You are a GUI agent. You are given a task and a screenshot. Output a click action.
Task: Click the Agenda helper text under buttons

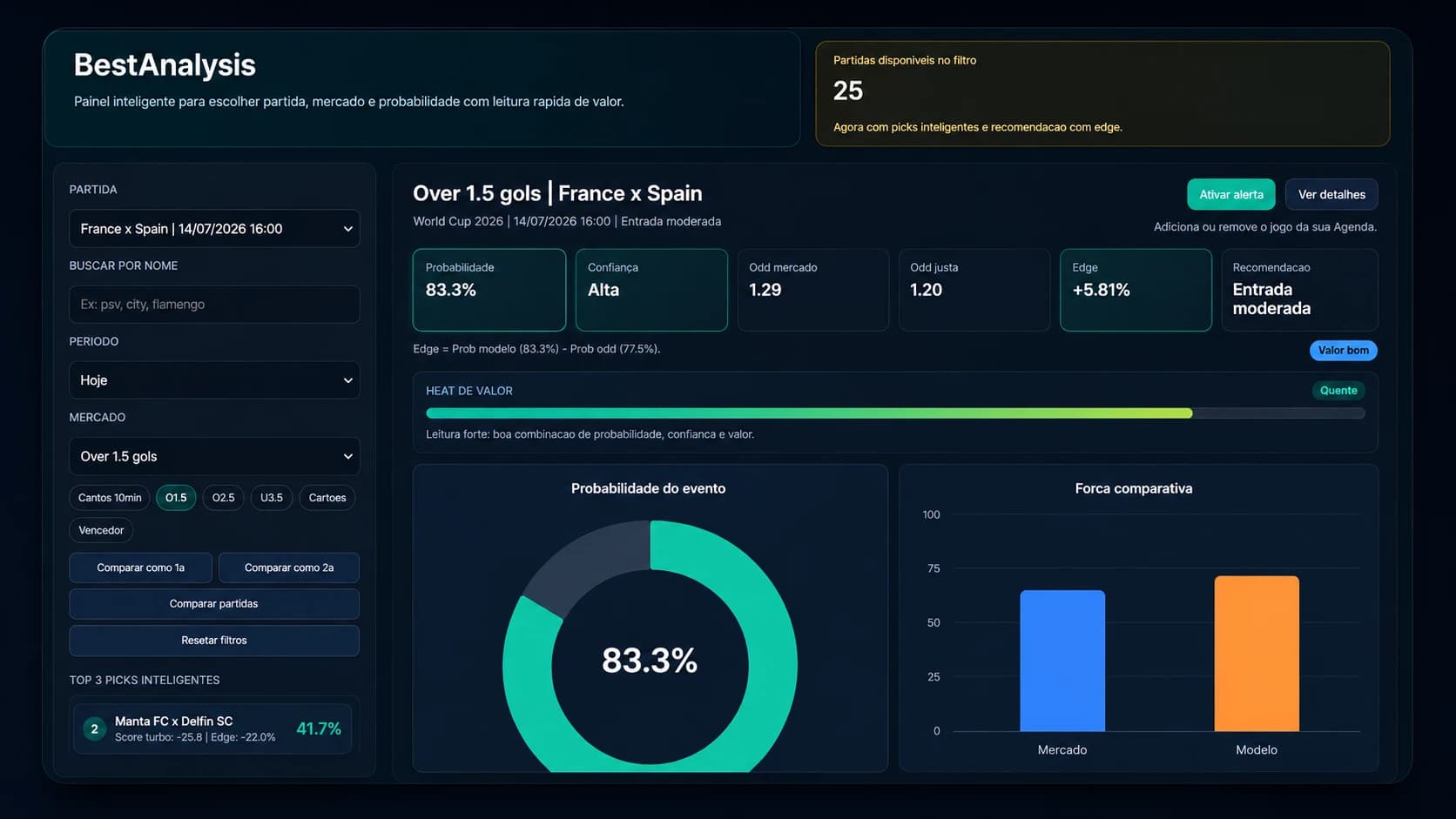(x=1265, y=227)
